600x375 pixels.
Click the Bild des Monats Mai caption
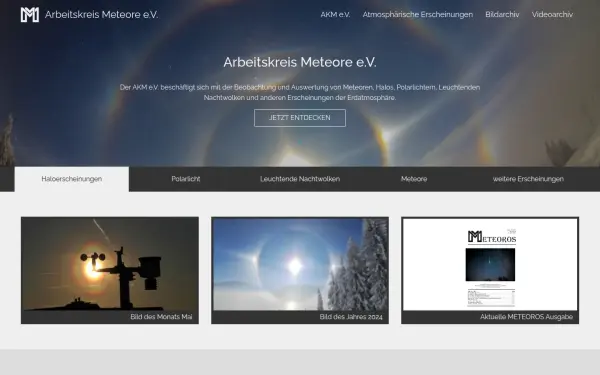[161, 317]
